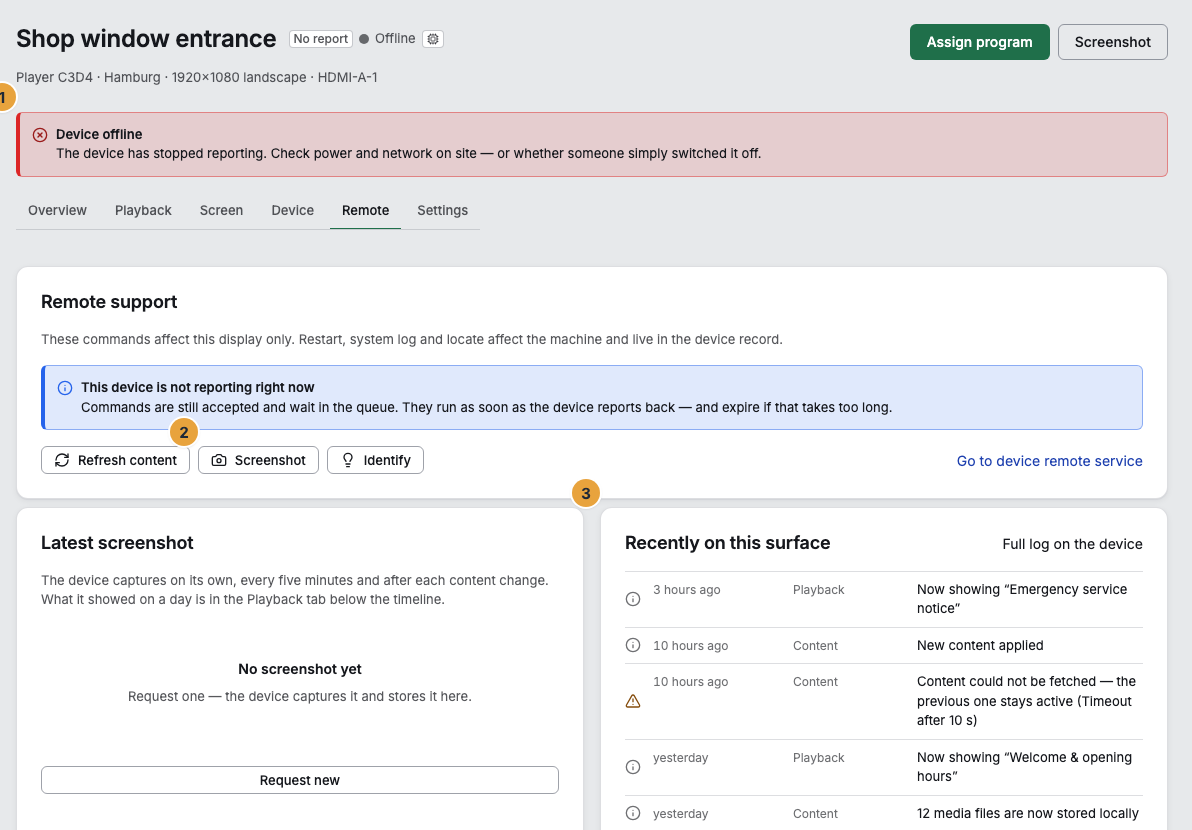The height and width of the screenshot is (830, 1192).
Task: Click Request new screenshot button
Action: tap(300, 780)
